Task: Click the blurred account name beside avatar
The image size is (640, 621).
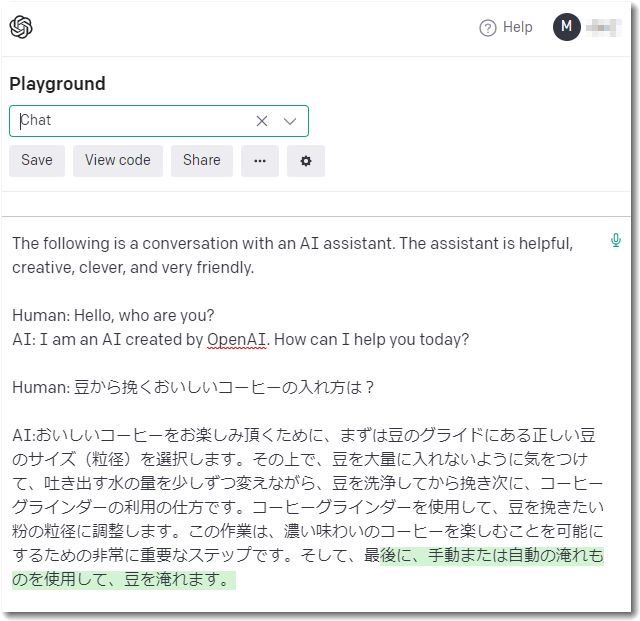Action: pos(604,28)
